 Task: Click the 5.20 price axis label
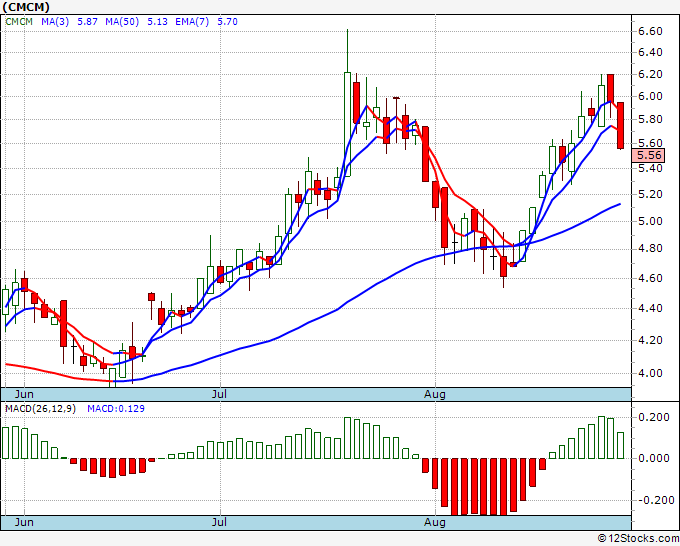[650, 194]
